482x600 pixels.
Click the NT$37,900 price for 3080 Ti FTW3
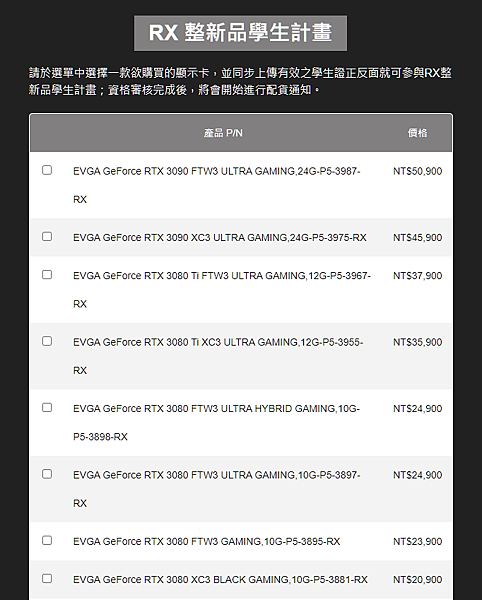[417, 276]
